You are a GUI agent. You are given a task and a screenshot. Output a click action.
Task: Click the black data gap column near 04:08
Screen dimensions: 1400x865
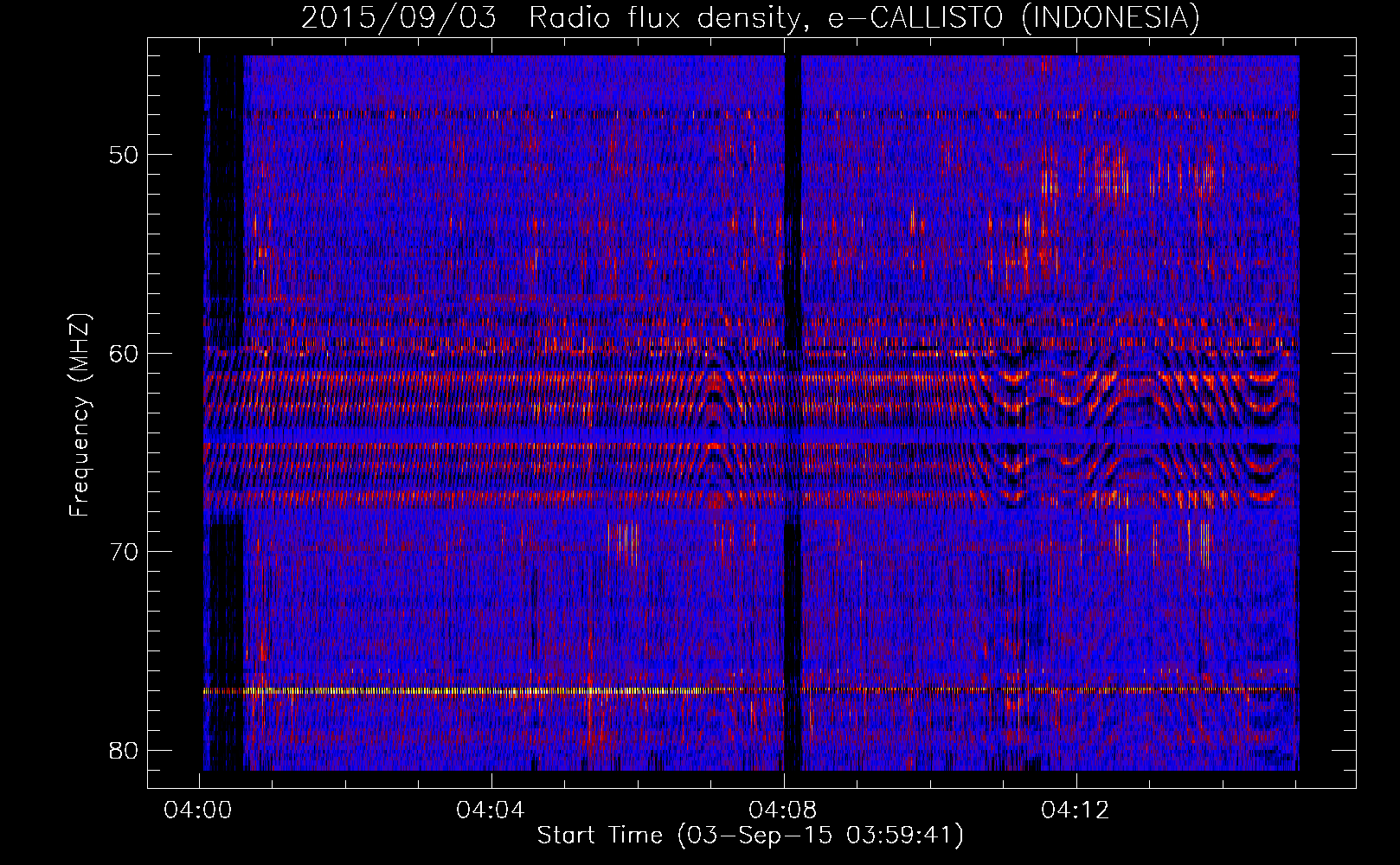click(793, 413)
